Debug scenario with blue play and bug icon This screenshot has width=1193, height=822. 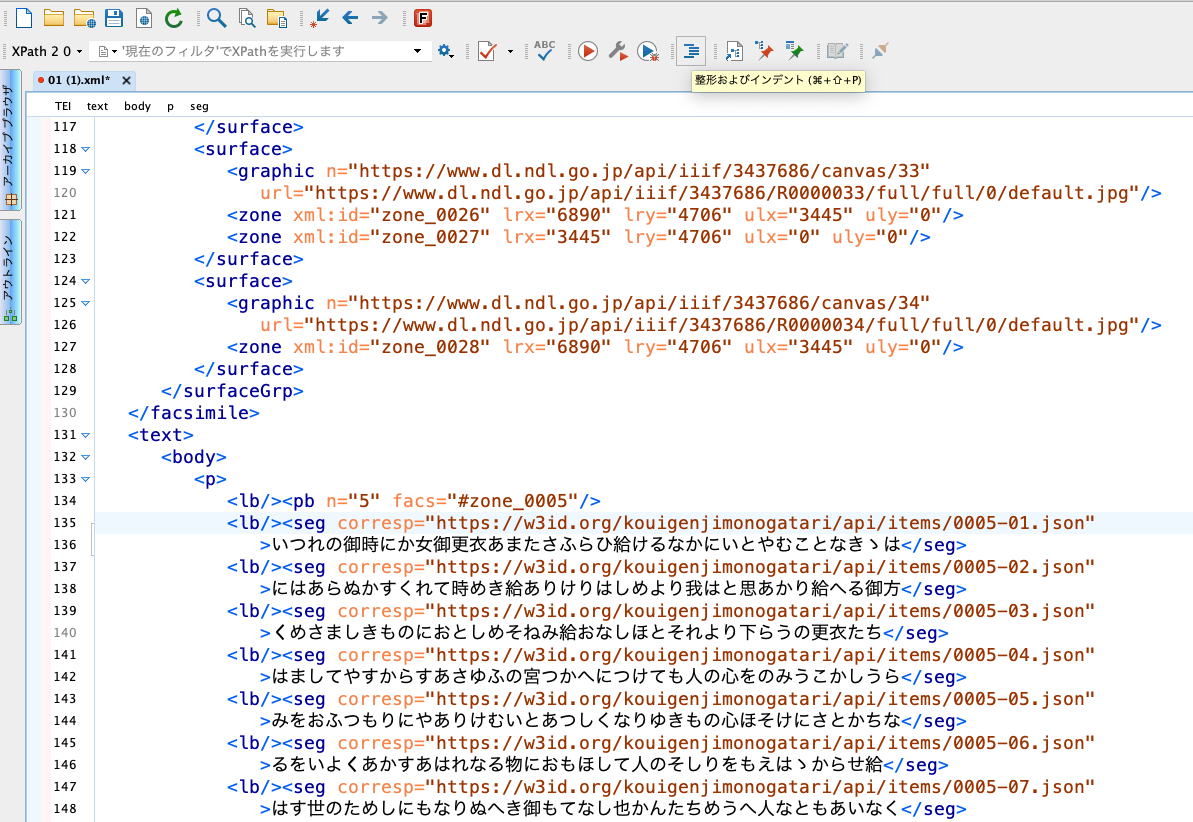click(648, 51)
